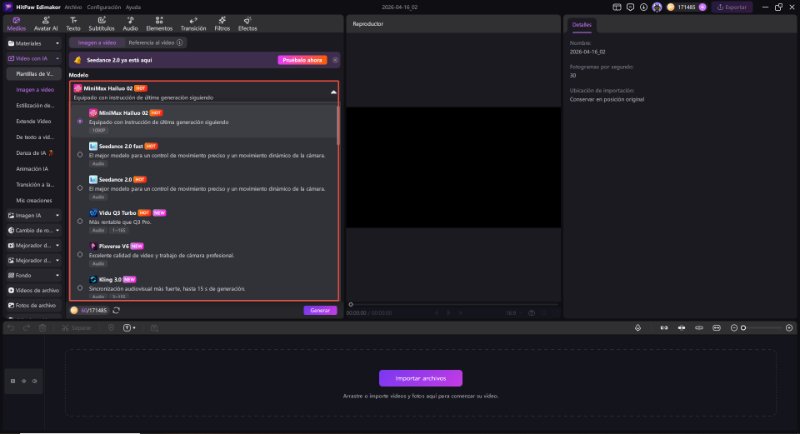Open the Transición tool
The width and height of the screenshot is (800, 434).
coord(193,24)
